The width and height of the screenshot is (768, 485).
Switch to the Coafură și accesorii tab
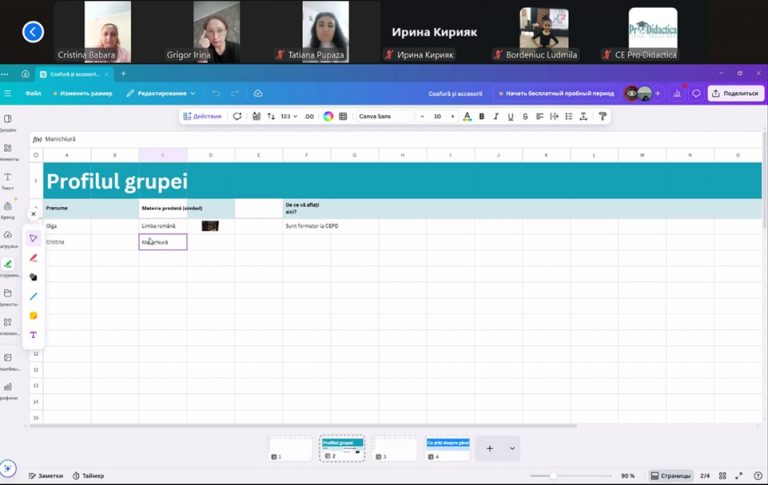[x=70, y=74]
